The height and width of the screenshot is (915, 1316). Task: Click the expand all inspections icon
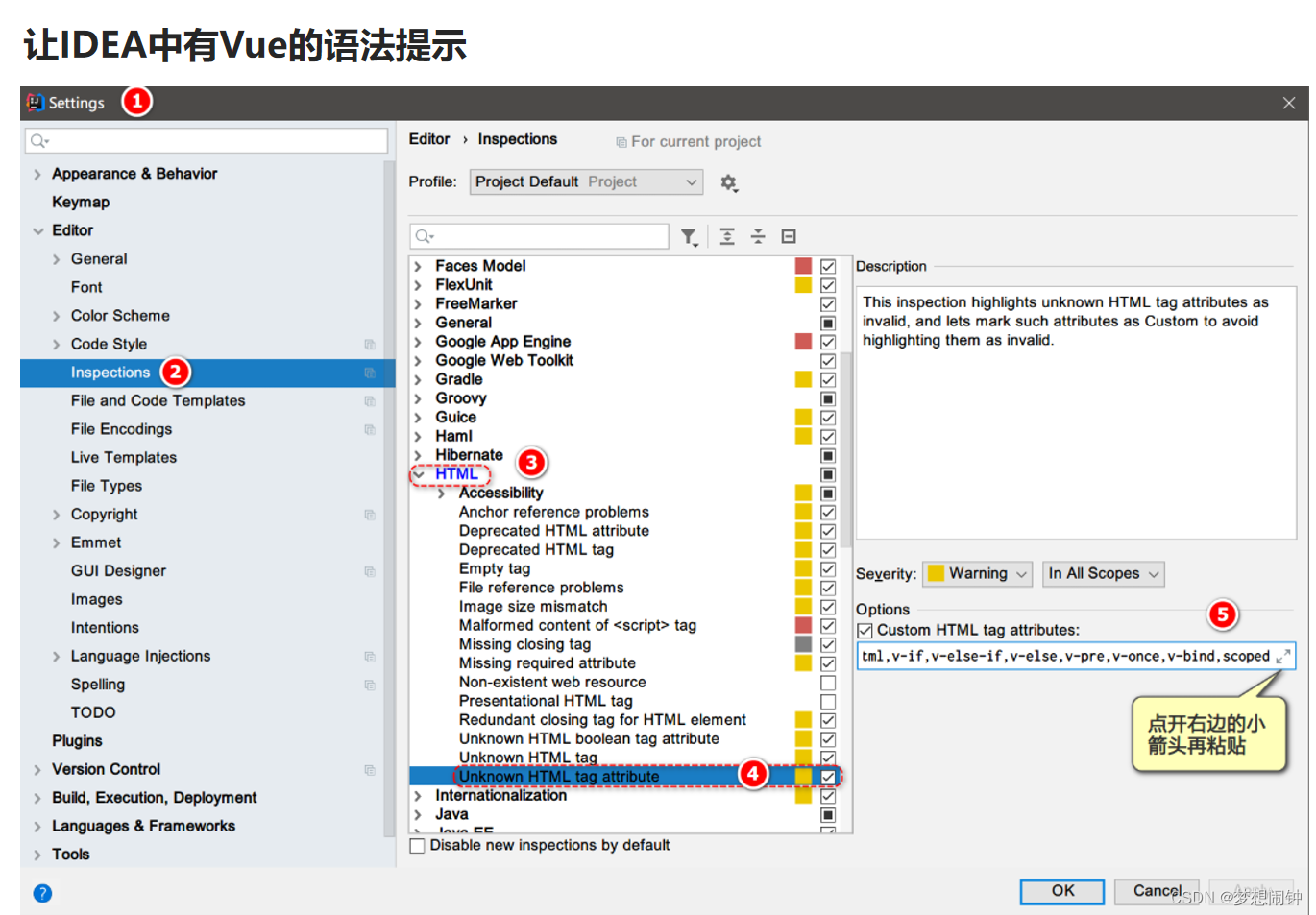(x=727, y=236)
